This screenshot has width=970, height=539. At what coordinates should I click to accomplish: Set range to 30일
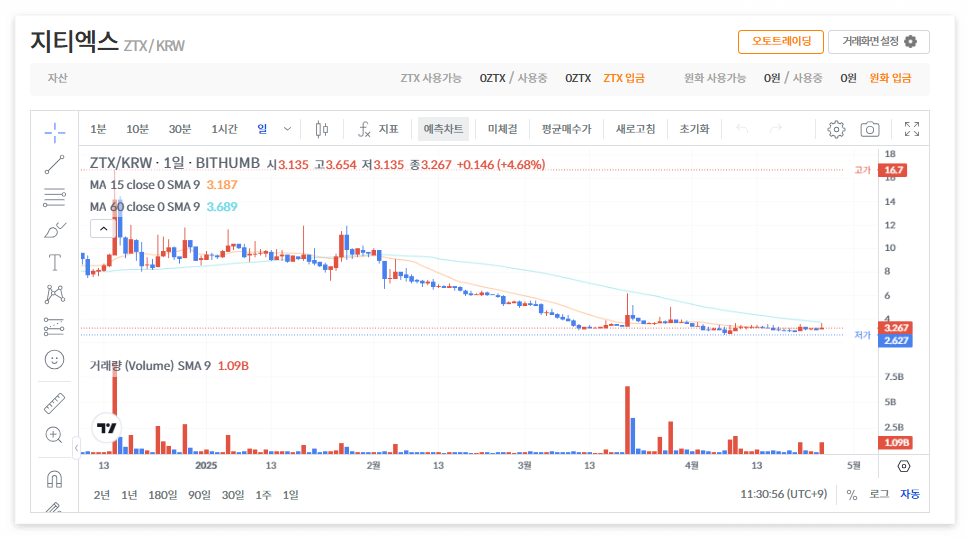coord(233,494)
